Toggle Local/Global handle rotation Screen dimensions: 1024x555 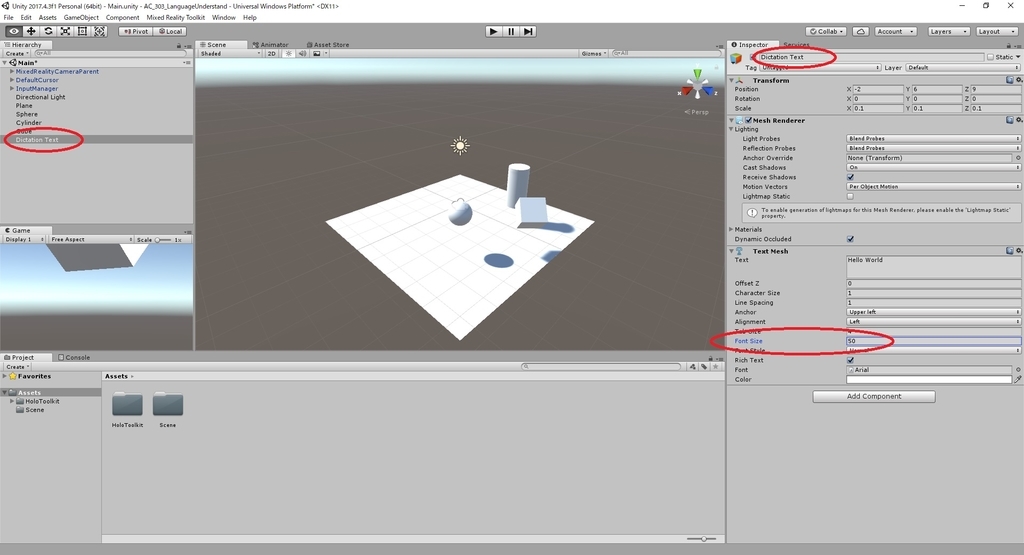coord(170,31)
